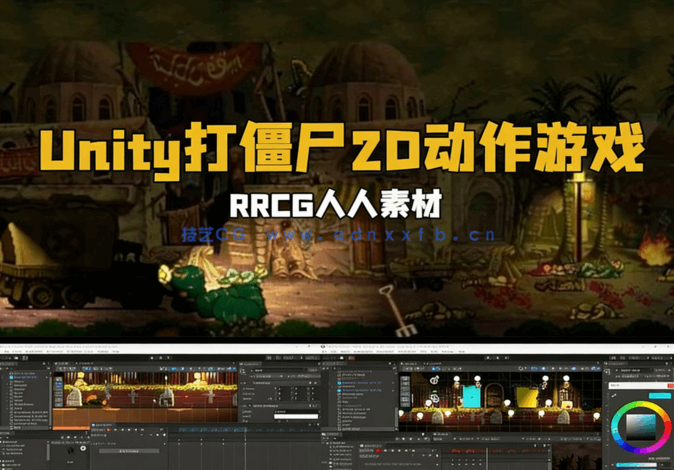Click round sprite thumbnail in left Project panel
The image size is (674, 470).
tap(83, 448)
